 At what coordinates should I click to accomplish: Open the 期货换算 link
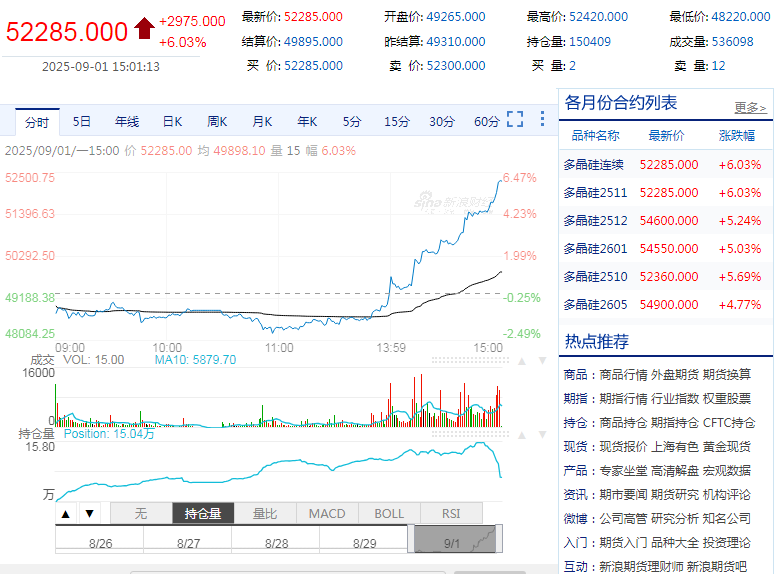726,375
